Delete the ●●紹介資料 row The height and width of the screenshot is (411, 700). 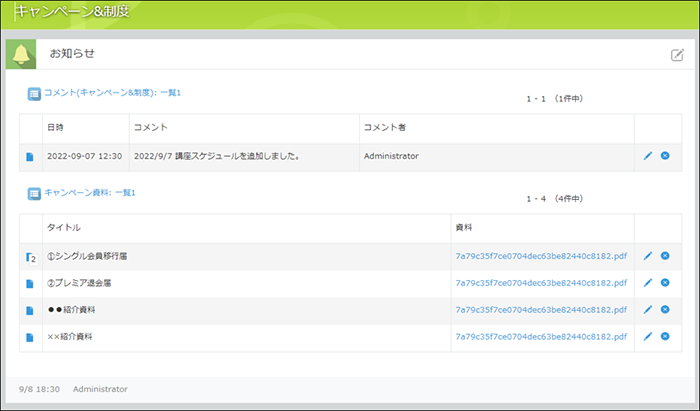[x=665, y=309]
